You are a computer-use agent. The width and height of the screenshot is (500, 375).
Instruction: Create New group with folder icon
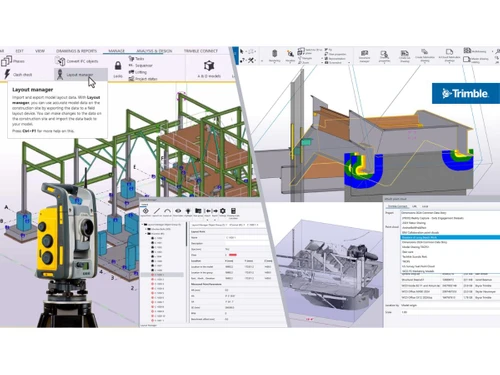coord(198,211)
